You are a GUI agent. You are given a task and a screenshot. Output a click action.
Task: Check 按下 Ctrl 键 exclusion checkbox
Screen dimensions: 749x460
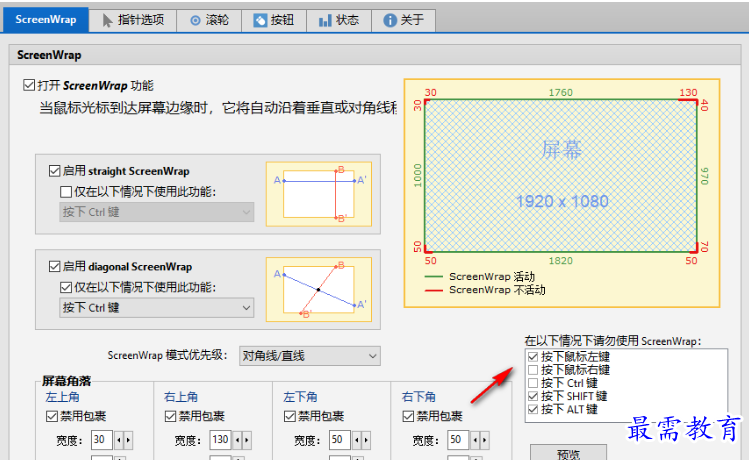[533, 383]
